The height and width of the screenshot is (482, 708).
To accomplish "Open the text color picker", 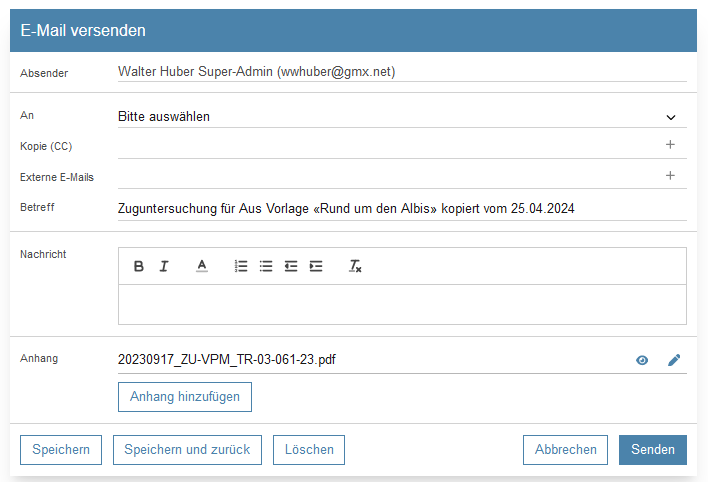I will pyautogui.click(x=201, y=266).
